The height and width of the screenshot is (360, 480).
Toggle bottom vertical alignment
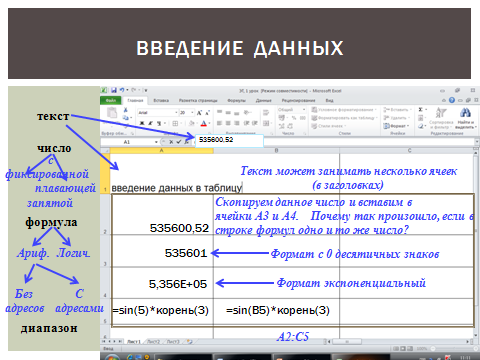point(237,113)
